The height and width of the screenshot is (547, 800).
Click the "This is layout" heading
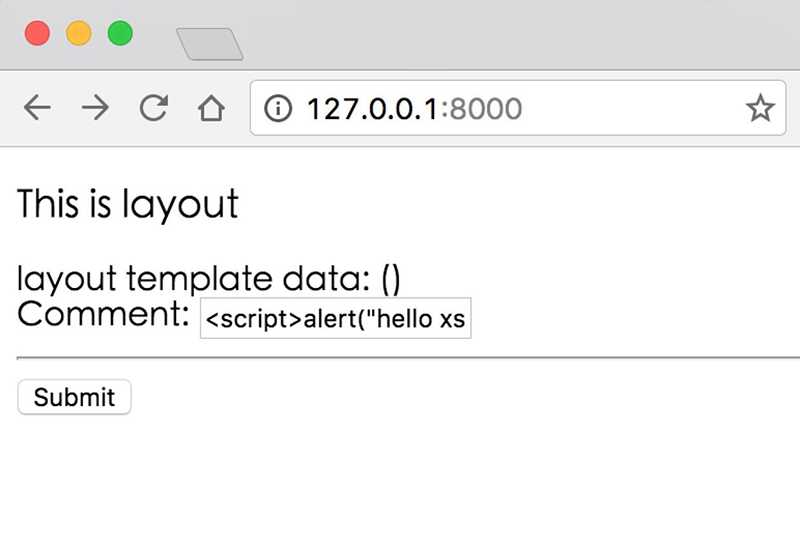tap(128, 204)
